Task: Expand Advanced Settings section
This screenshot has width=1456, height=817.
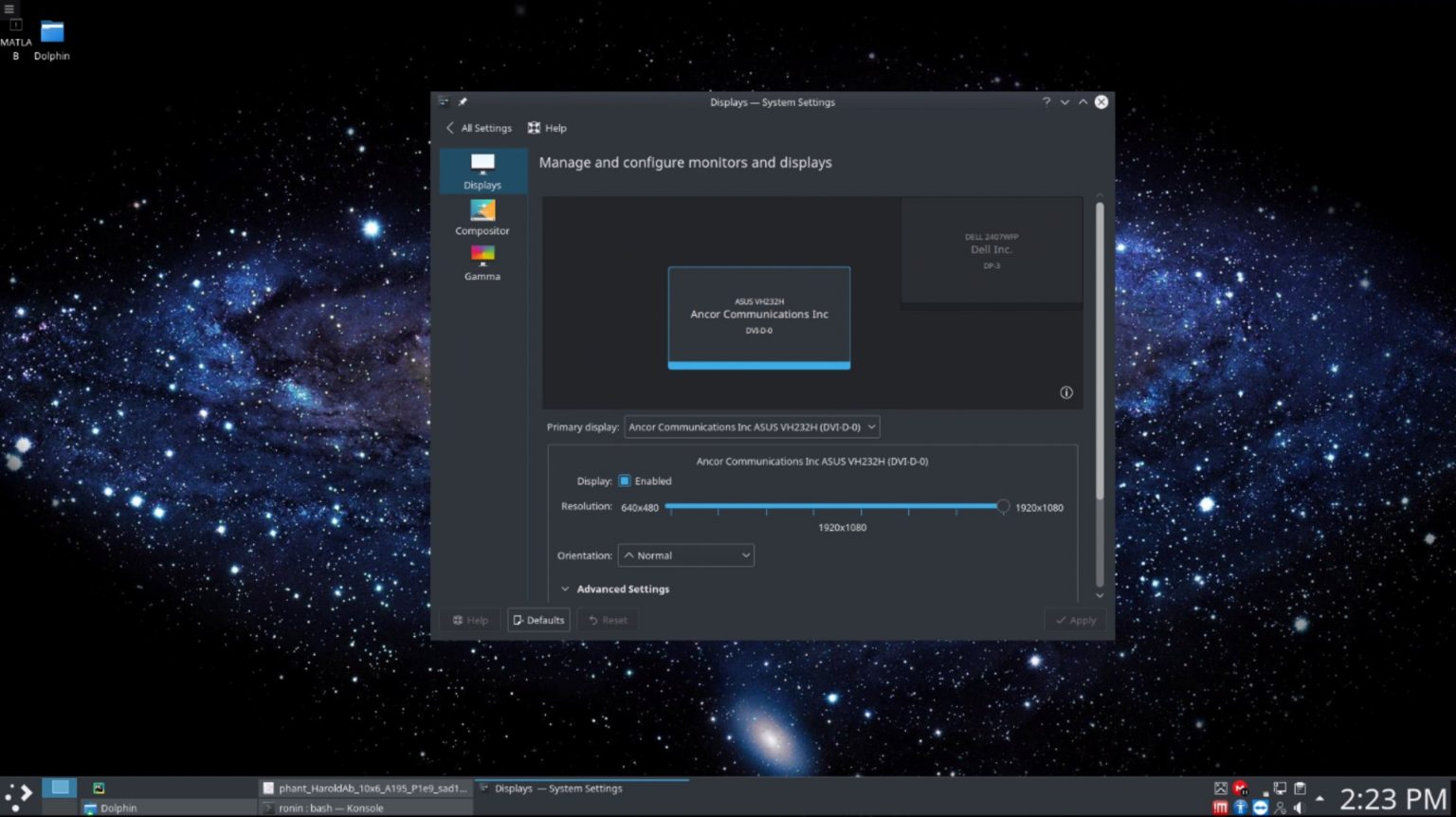Action: tap(616, 590)
